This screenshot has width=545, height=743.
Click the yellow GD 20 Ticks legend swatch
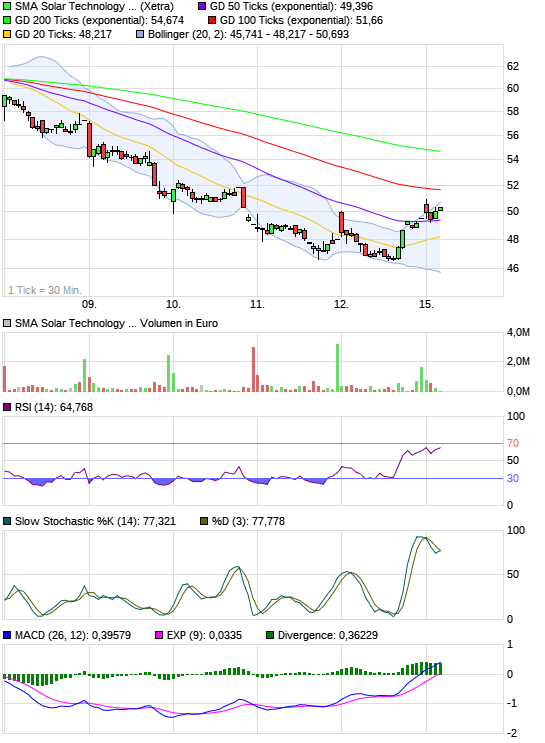point(7,35)
